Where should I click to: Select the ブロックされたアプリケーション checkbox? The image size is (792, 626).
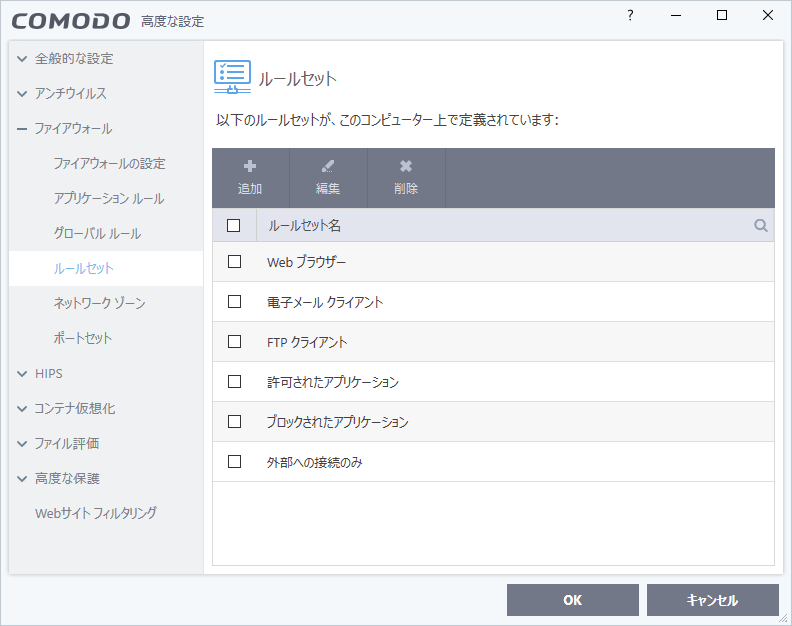[235, 422]
